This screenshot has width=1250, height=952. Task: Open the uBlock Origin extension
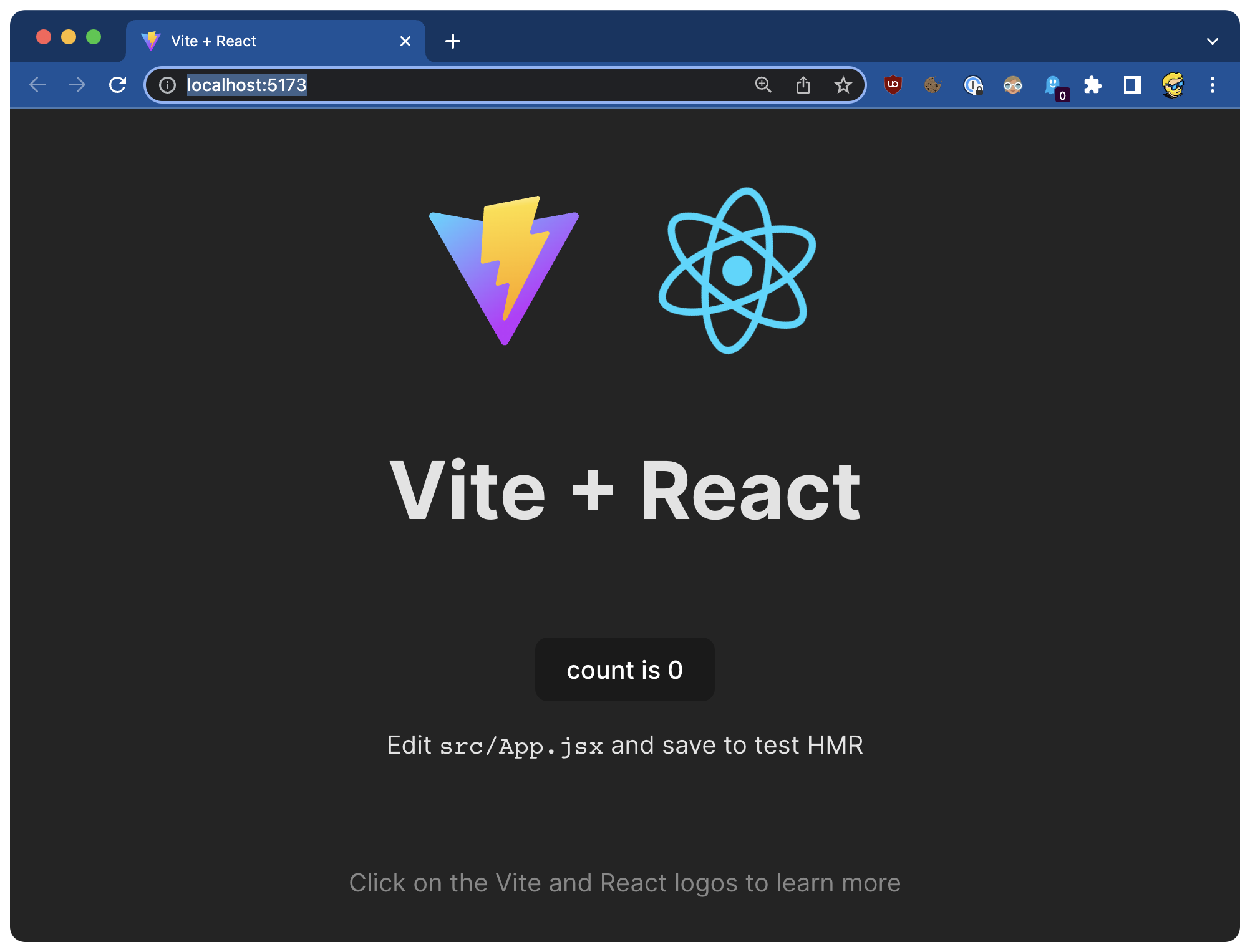[893, 85]
